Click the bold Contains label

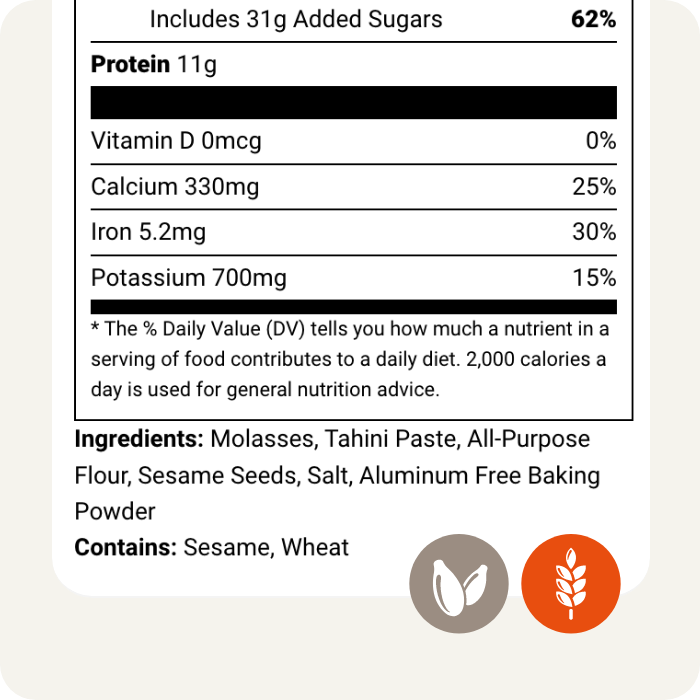[126, 547]
